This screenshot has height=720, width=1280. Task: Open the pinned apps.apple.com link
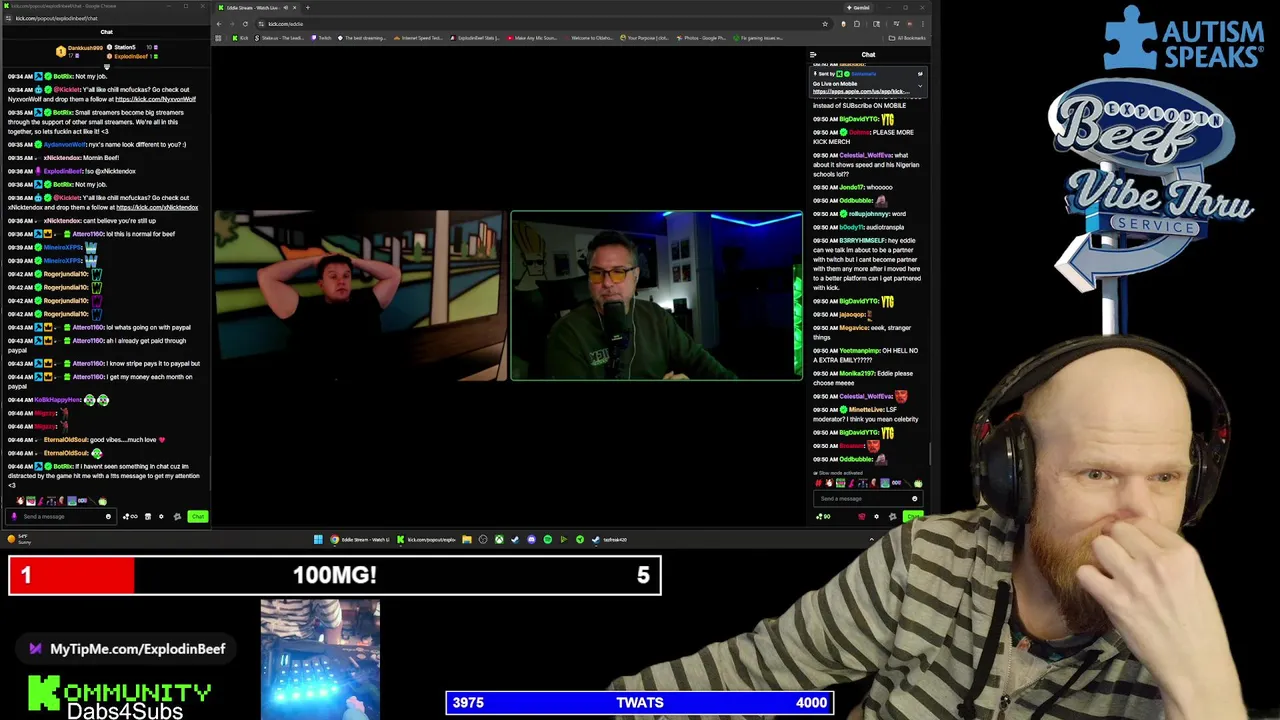coord(862,92)
